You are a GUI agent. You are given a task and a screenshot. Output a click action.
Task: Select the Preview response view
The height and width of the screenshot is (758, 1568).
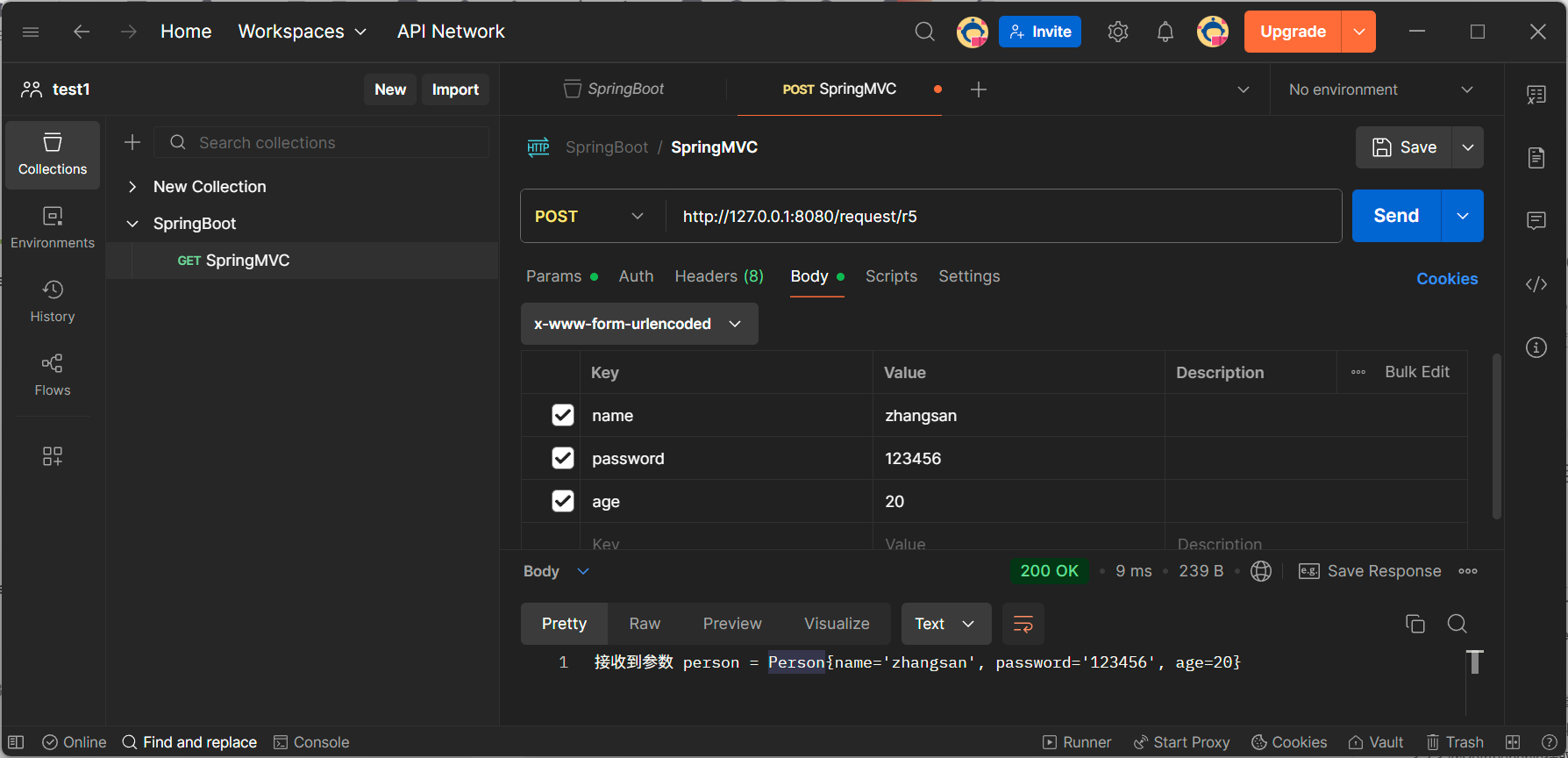(x=732, y=624)
